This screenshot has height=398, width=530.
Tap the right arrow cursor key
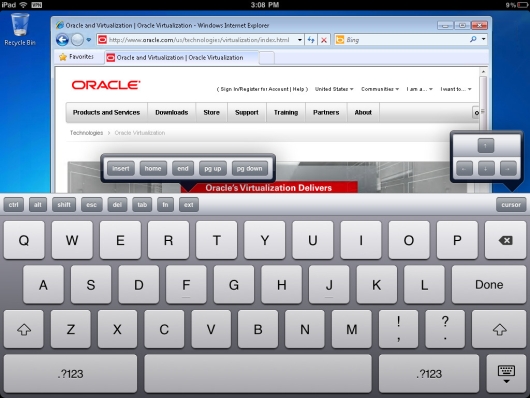point(508,168)
